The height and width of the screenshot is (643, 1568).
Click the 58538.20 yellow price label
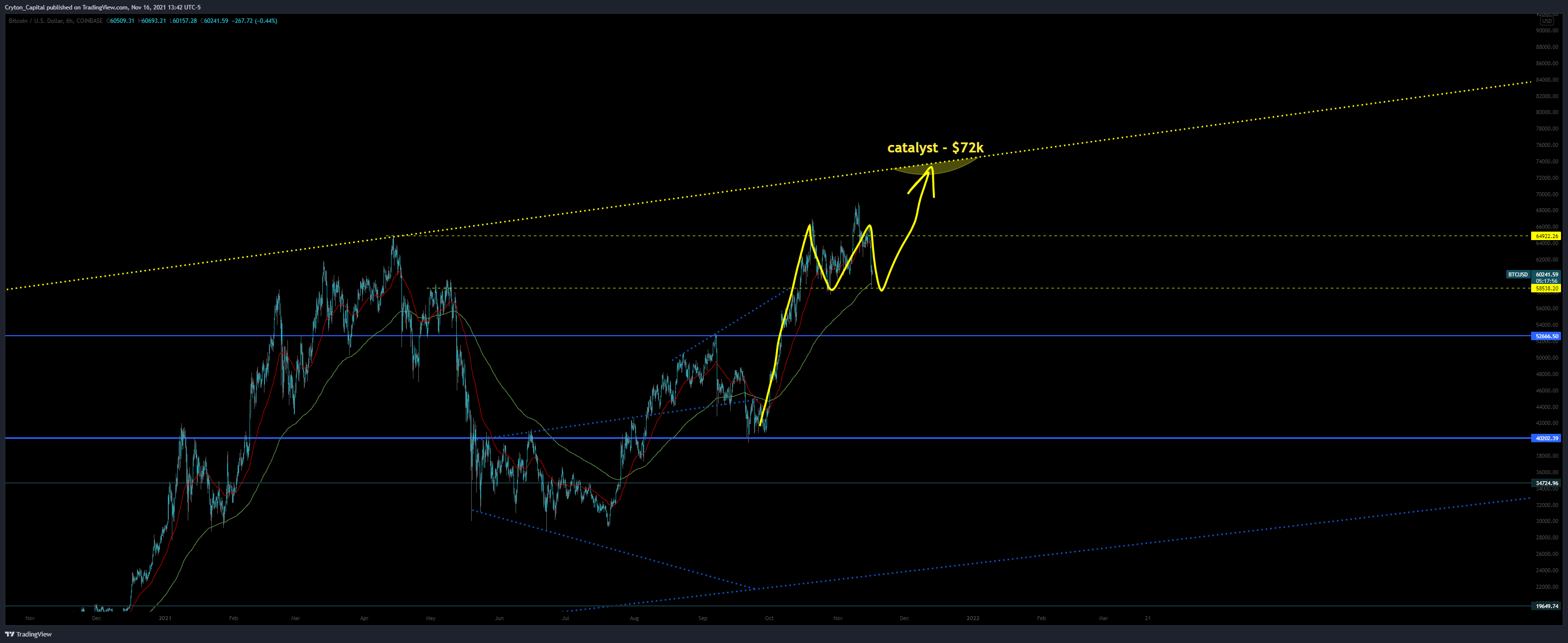point(1546,288)
